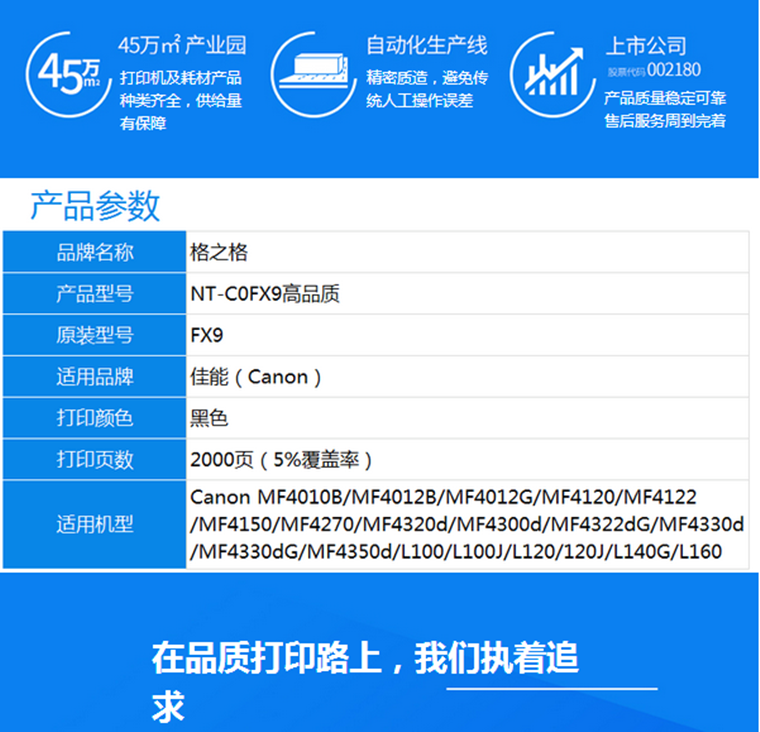This screenshot has width=760, height=732.
Task: Click the 佳能（Canon）brand value
Action: click(256, 377)
